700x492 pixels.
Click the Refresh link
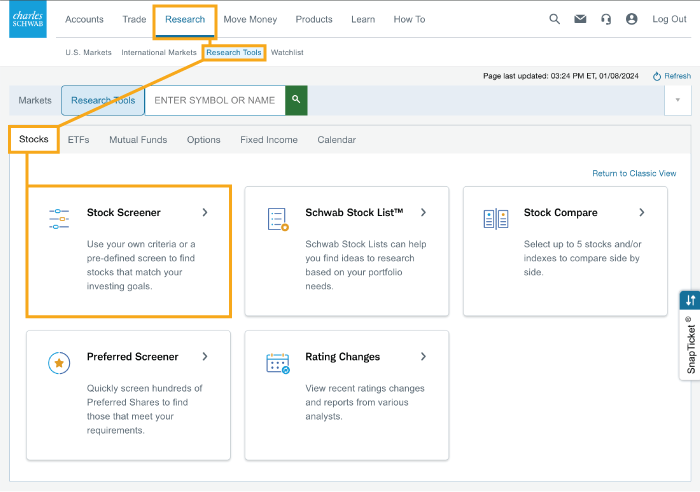[x=672, y=76]
